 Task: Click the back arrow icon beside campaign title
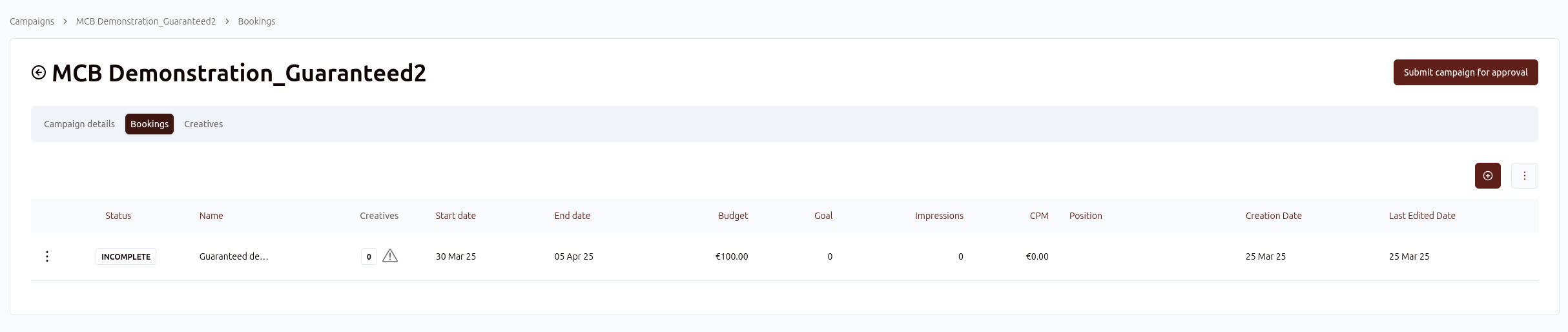pos(39,73)
